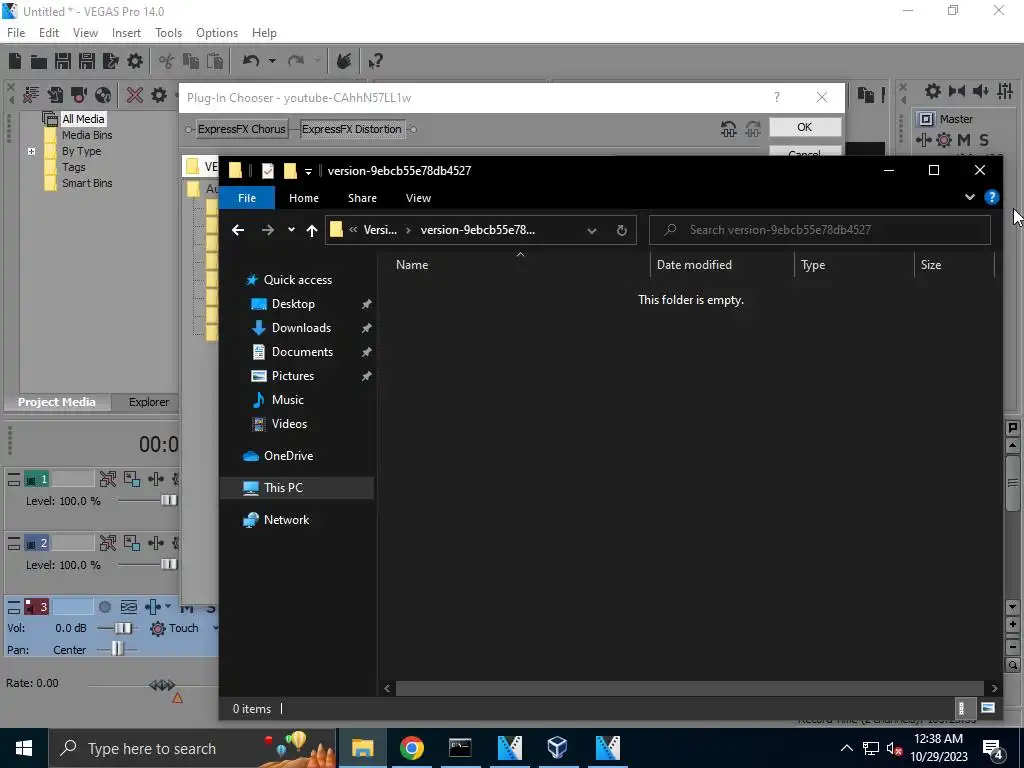The image size is (1024, 768).
Task: Click the What's This help pointer icon
Action: click(375, 61)
